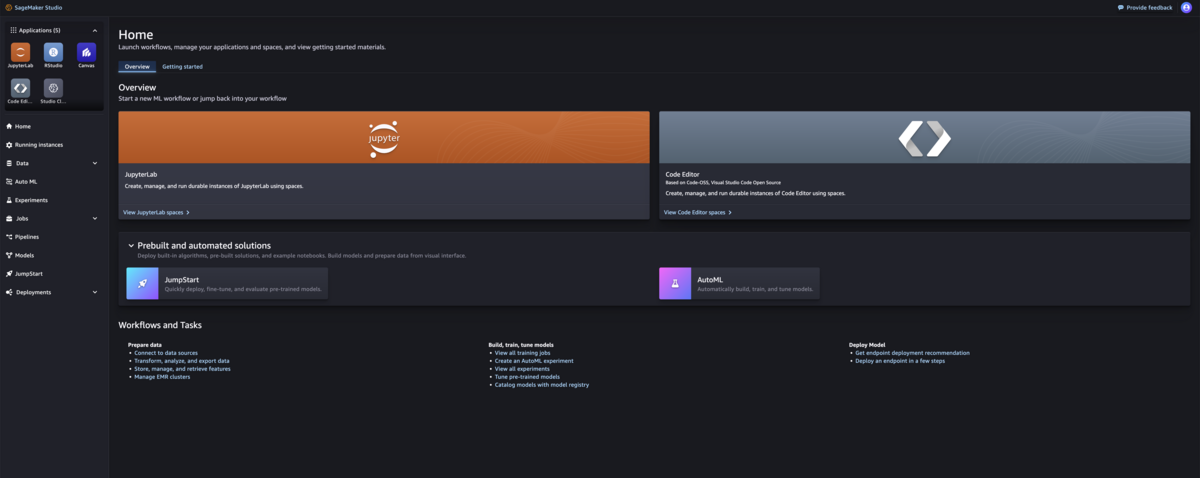Expand the Jobs sidebar section chevron
The width and height of the screenshot is (1200, 478).
[x=95, y=218]
